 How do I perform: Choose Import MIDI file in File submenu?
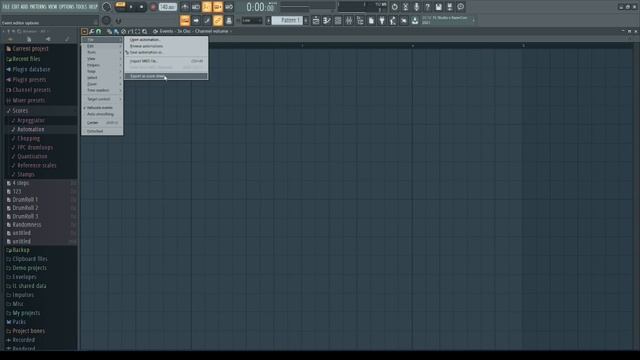click(166, 61)
